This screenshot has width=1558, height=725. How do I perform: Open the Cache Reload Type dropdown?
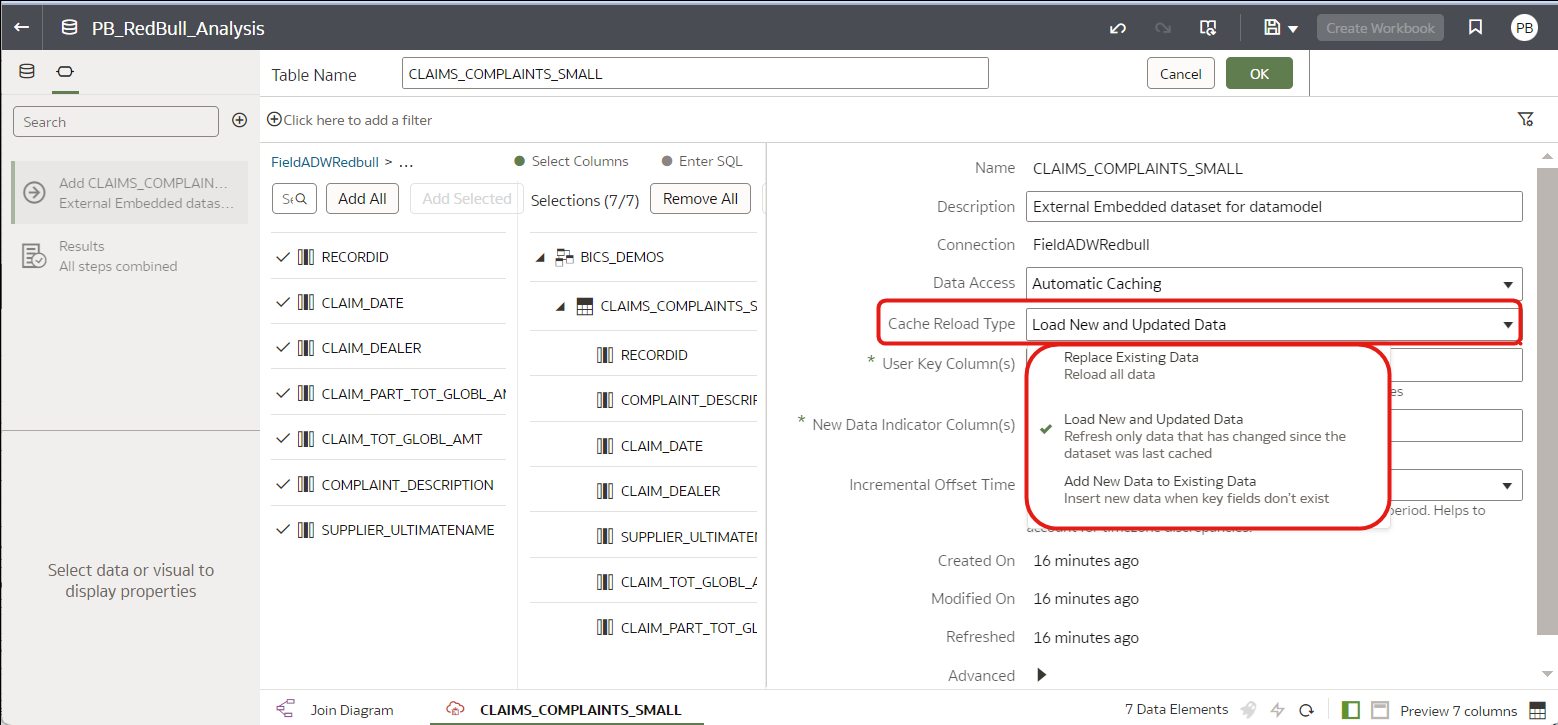[1274, 324]
